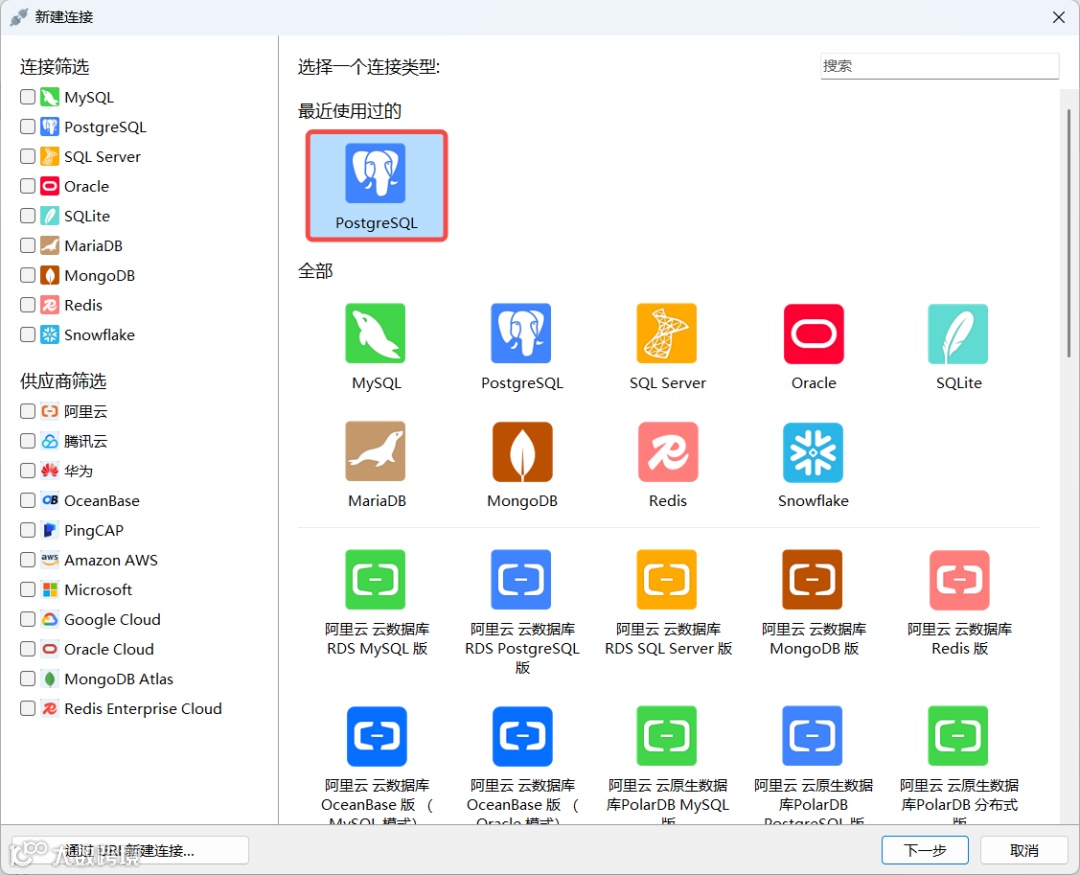Pick 阿里云 云数据库 RDS PostgreSQL 版 icon
Viewport: 1080px width, 875px height.
[521, 579]
